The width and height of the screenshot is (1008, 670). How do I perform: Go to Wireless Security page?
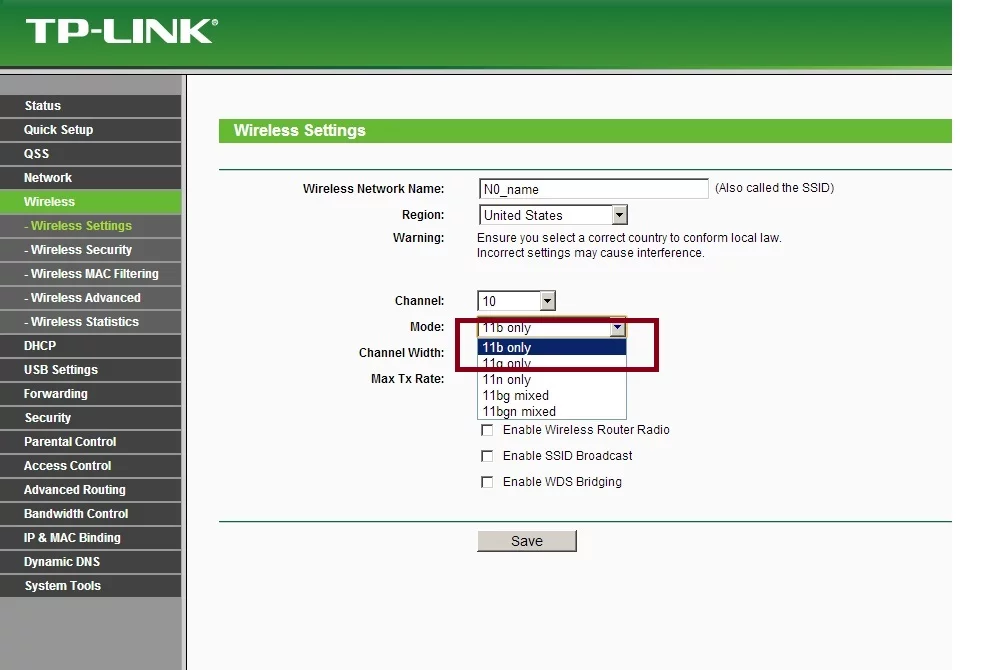91,249
